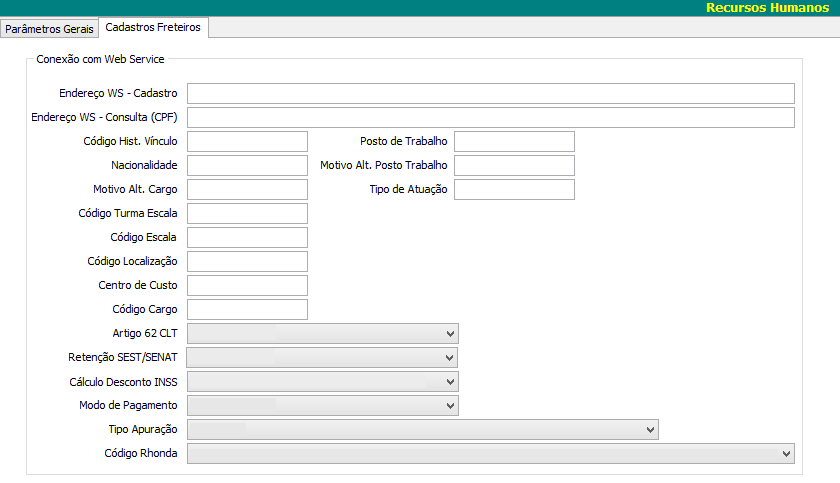This screenshot has height=483, width=840.
Task: Expand the Retenção SEST/SENAT combo box
Action: [322, 358]
